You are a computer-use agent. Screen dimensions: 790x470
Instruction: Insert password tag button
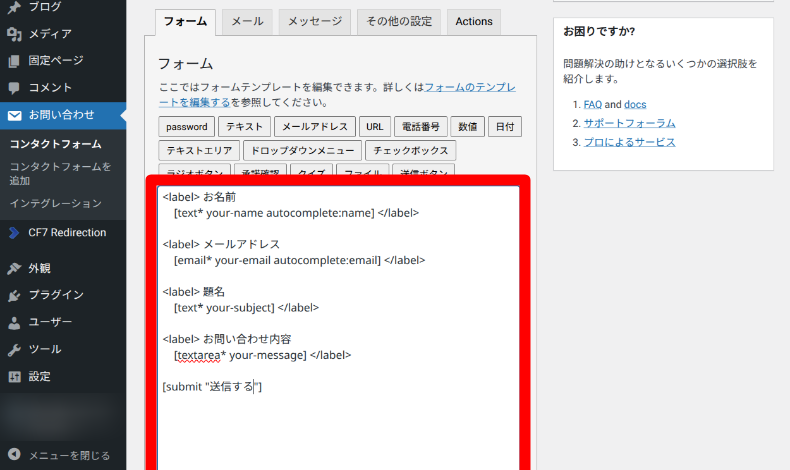coord(186,127)
